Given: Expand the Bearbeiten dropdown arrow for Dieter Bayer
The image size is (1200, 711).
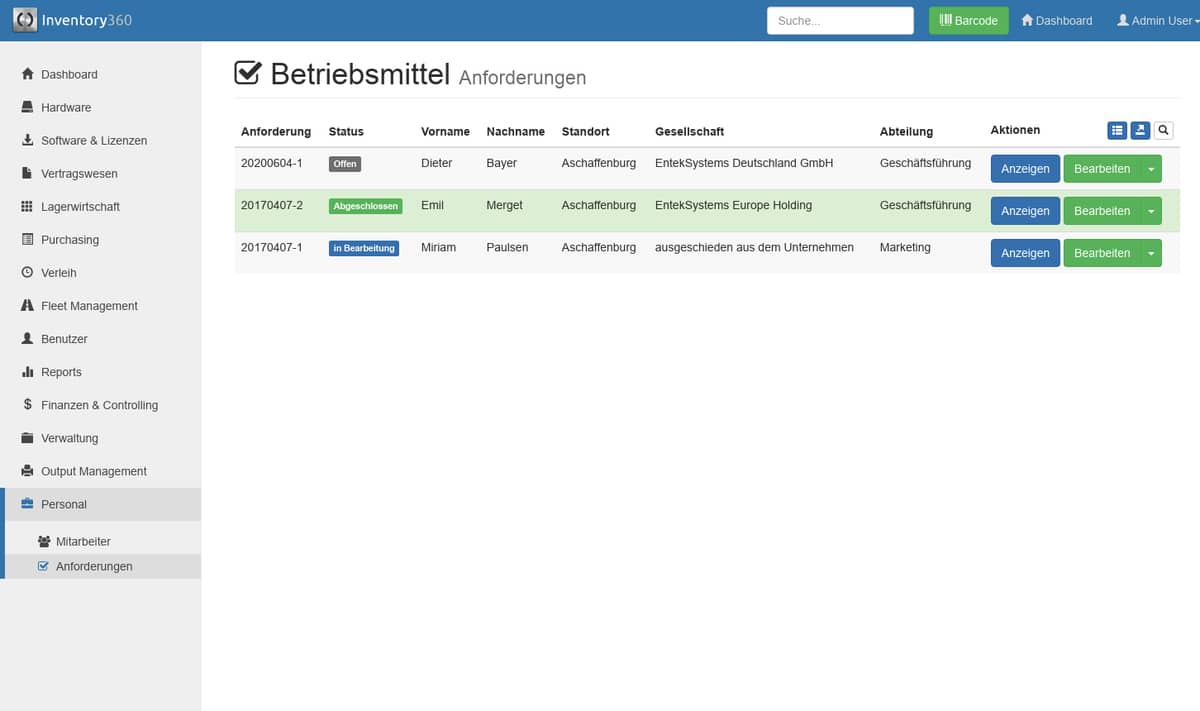Looking at the screenshot, I should point(1151,169).
